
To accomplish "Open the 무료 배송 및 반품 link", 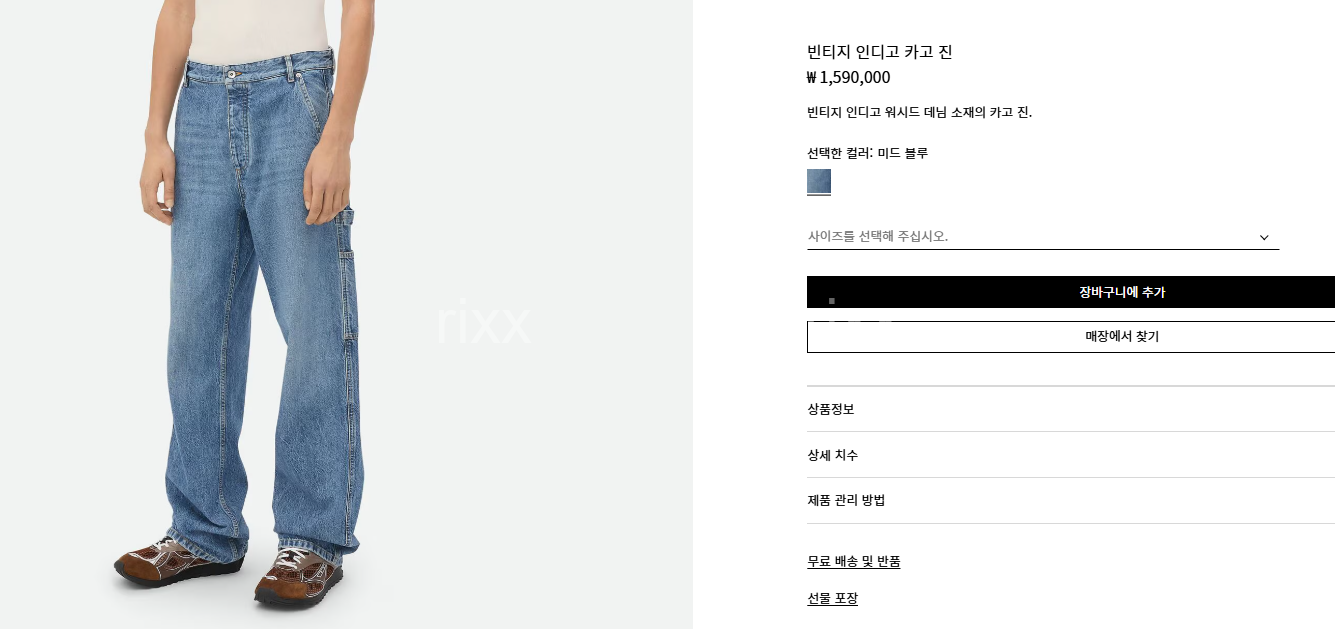I will 853,562.
